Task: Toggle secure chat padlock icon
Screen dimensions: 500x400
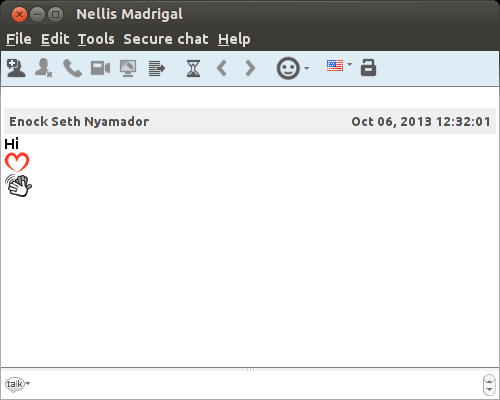Action: coord(368,68)
